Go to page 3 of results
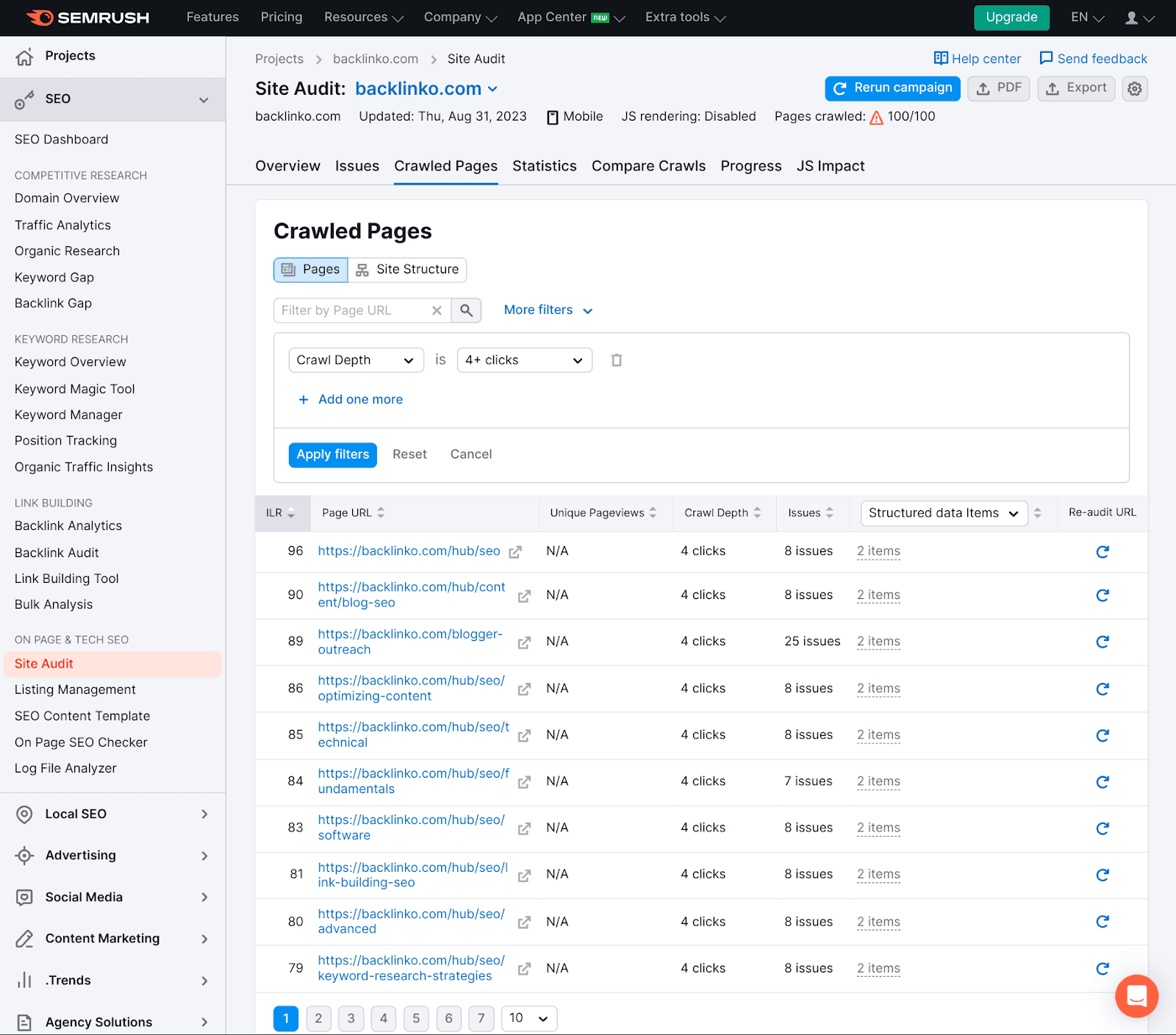Viewport: 1176px width, 1035px height. click(x=351, y=1018)
